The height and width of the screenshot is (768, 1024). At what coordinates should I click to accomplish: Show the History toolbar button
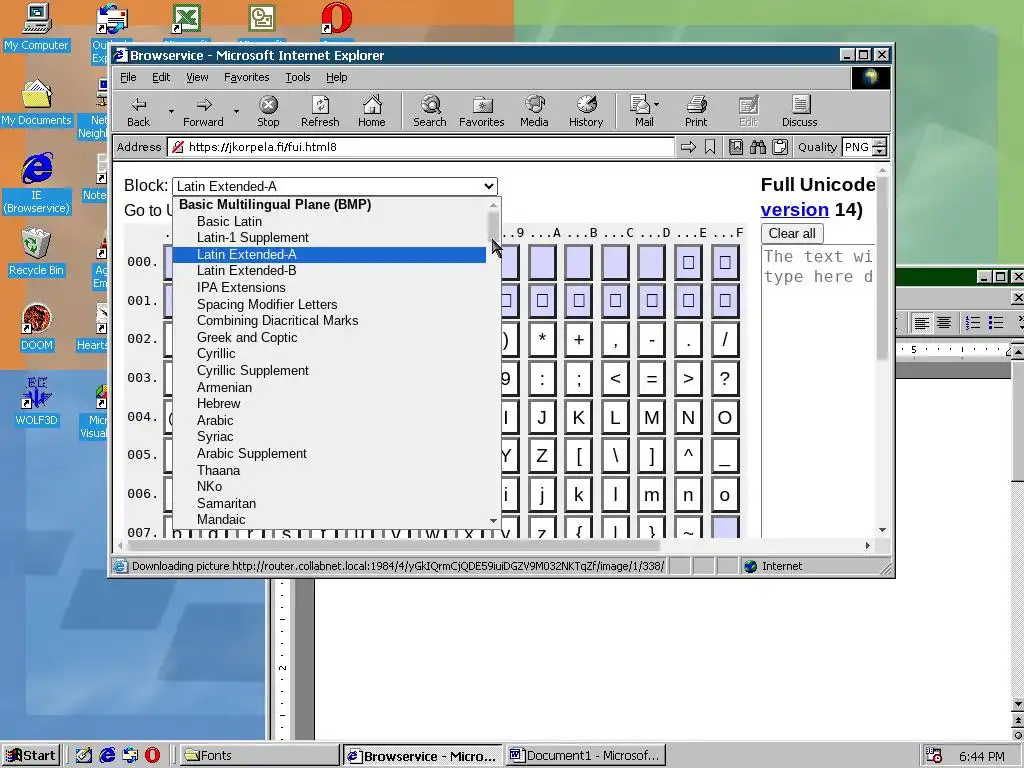[x=586, y=112]
